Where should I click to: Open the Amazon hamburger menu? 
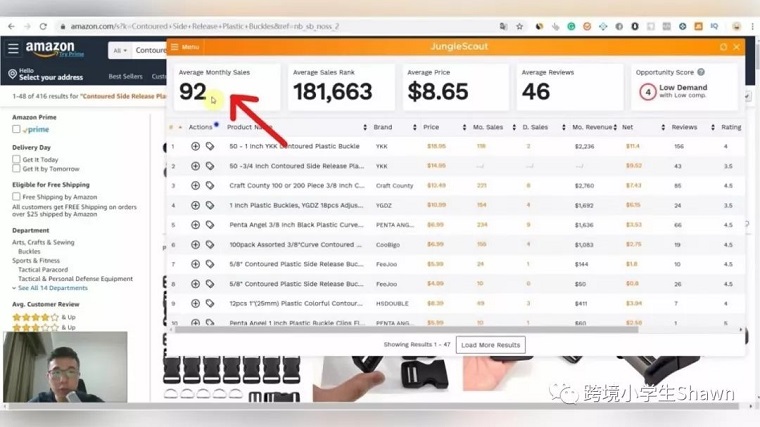[x=13, y=48]
